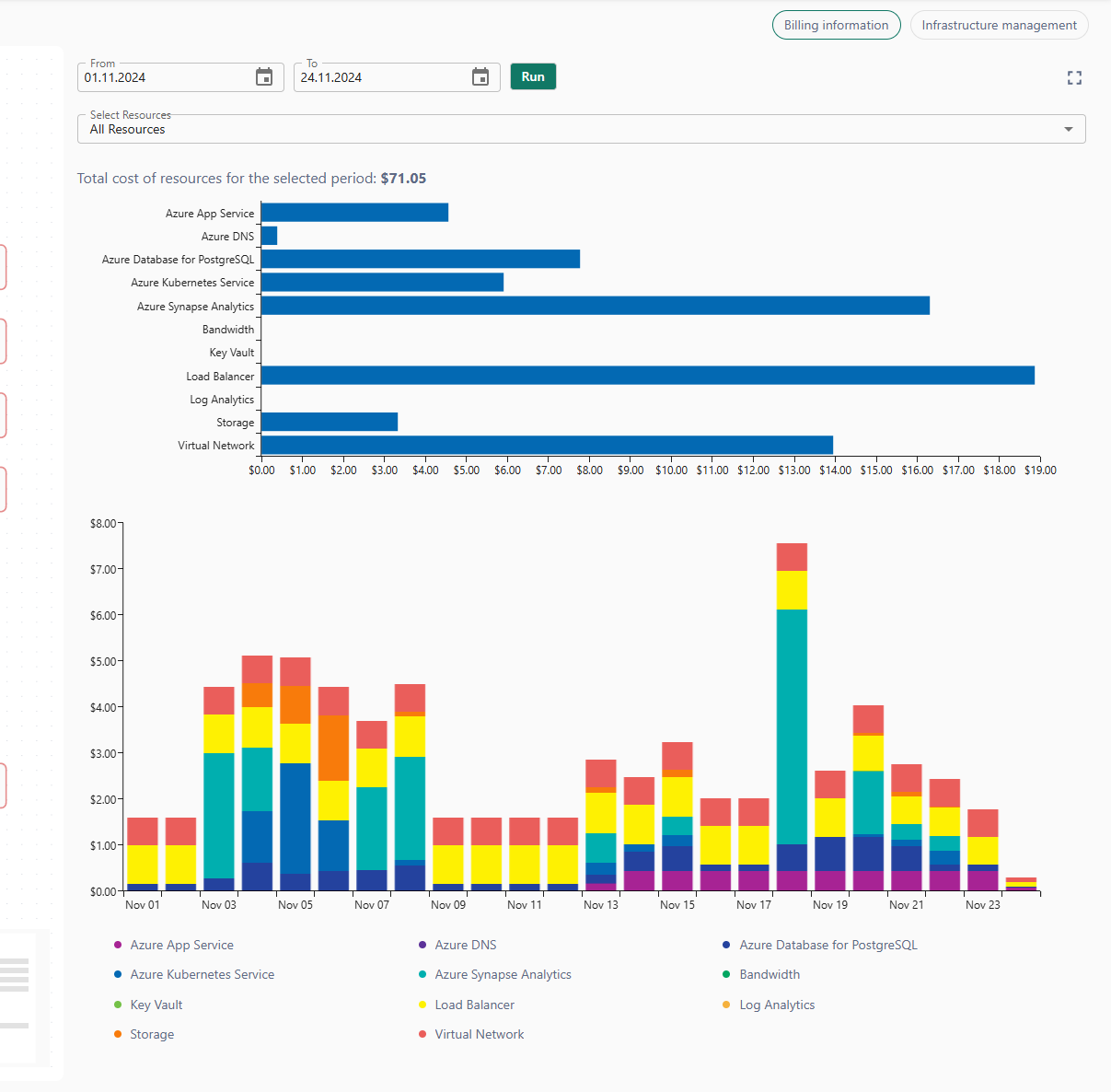The height and width of the screenshot is (1092, 1111).
Task: Click the Azure Kubernetes Service horizontal bar
Action: pos(382,282)
